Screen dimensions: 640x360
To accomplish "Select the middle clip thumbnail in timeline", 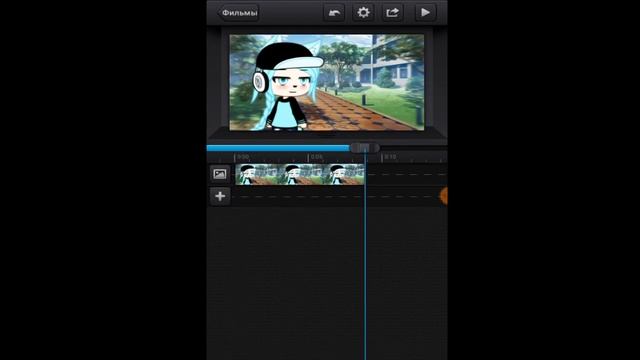I will point(301,174).
